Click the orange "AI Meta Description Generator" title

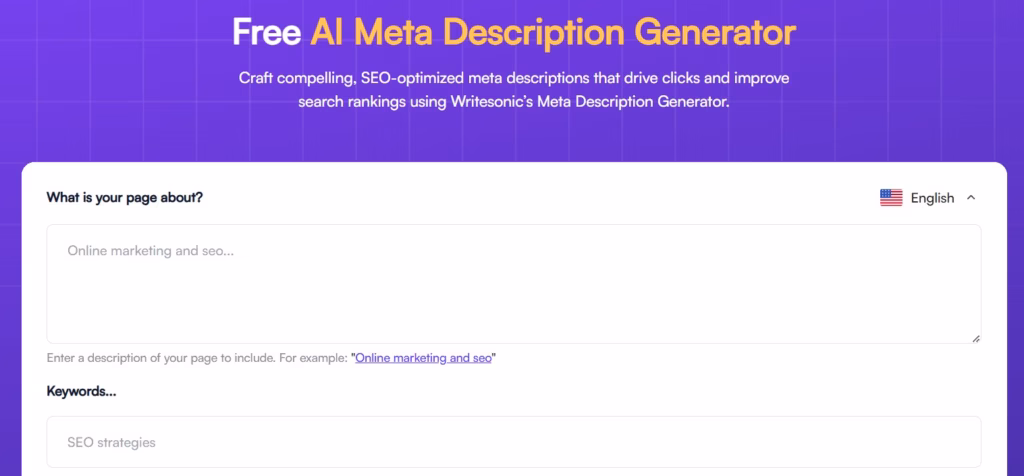(553, 33)
